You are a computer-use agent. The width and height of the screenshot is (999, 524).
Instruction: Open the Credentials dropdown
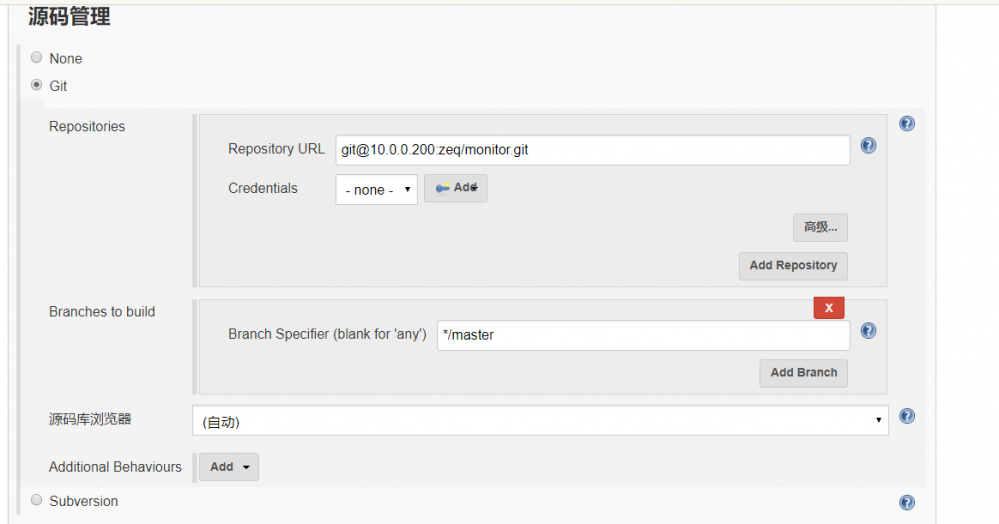(376, 189)
